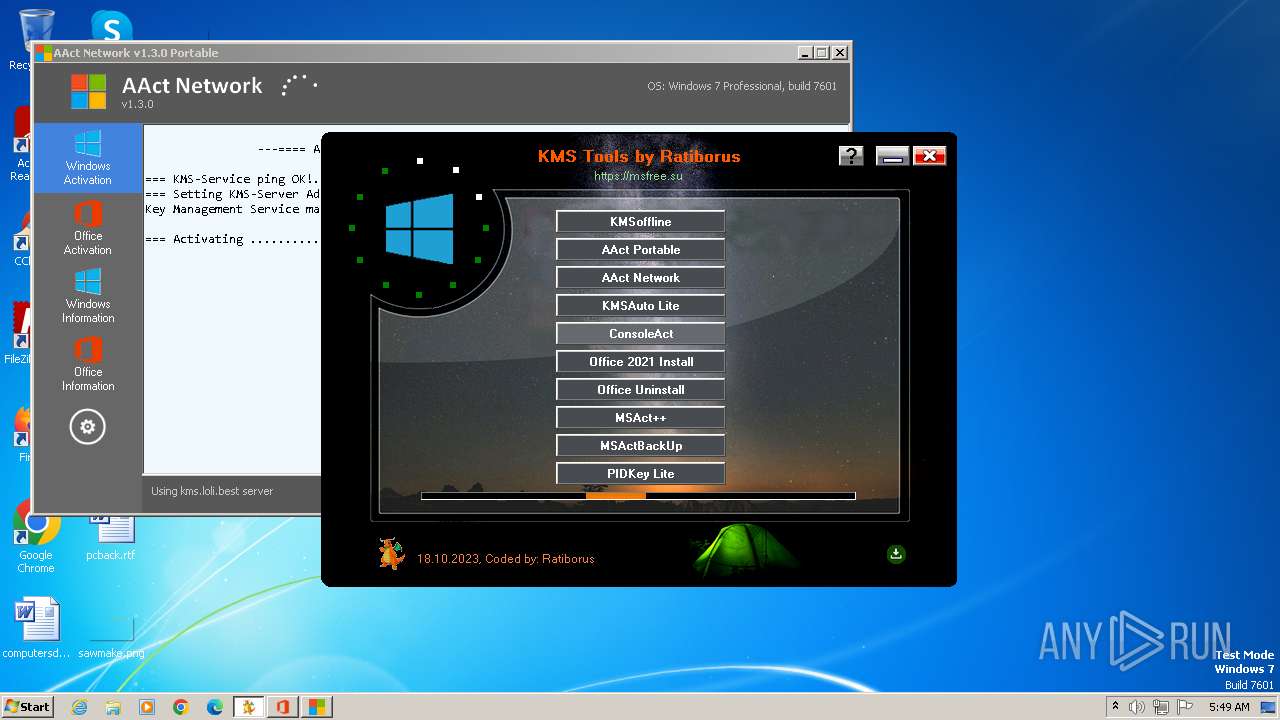Click the 'Activating' log line
The width and height of the screenshot is (1280, 720).
(x=232, y=239)
